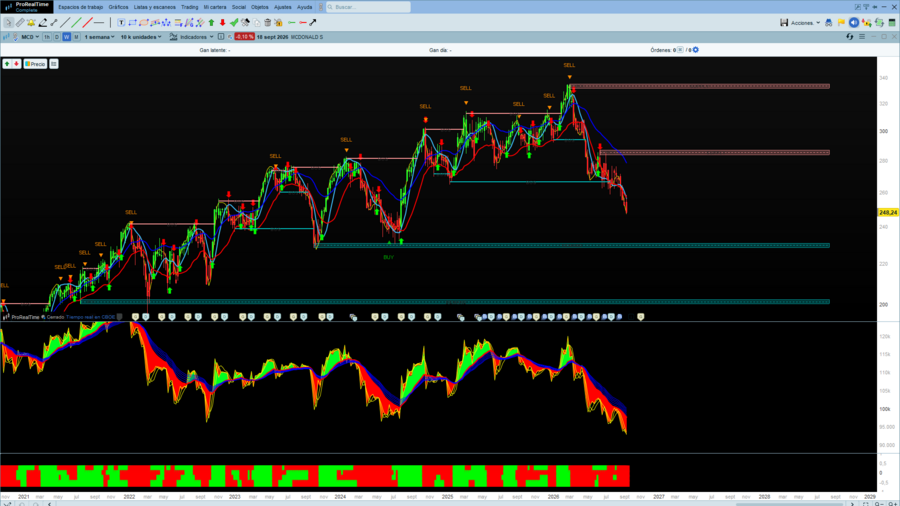Toggle the sound speaker button

(854, 23)
